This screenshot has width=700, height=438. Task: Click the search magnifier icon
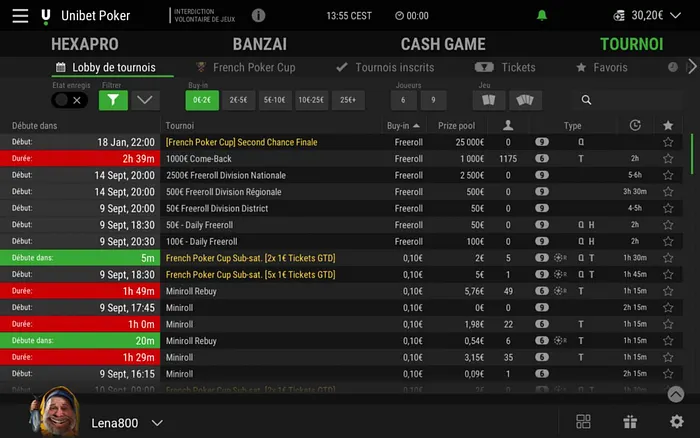tap(586, 100)
